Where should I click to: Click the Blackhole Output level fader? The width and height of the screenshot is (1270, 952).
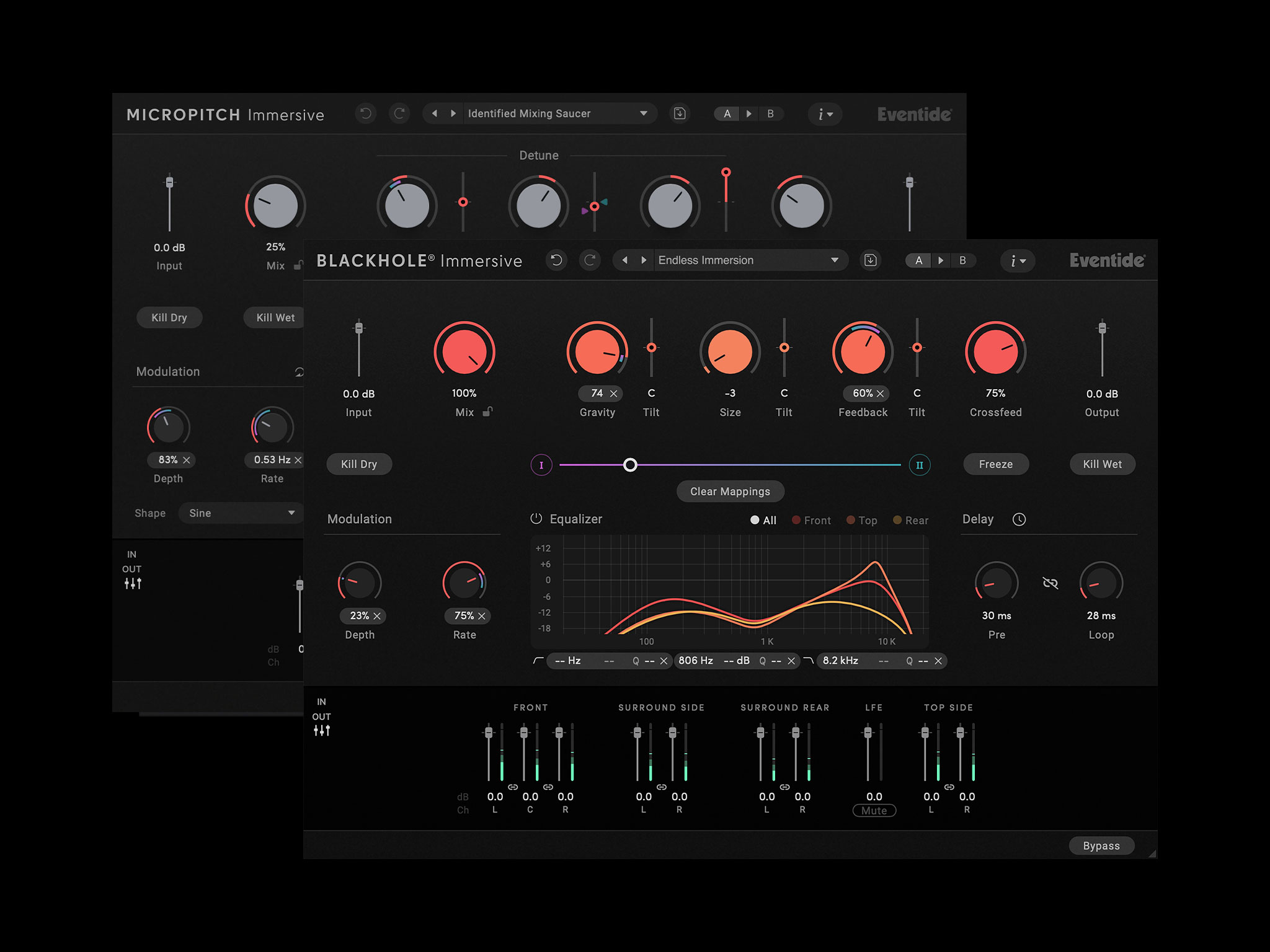tap(1102, 328)
